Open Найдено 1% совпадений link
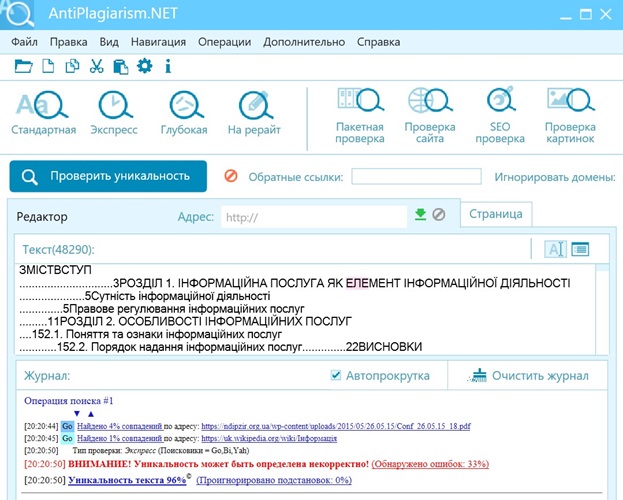Image resolution: width=623 pixels, height=500 pixels. click(x=120, y=438)
